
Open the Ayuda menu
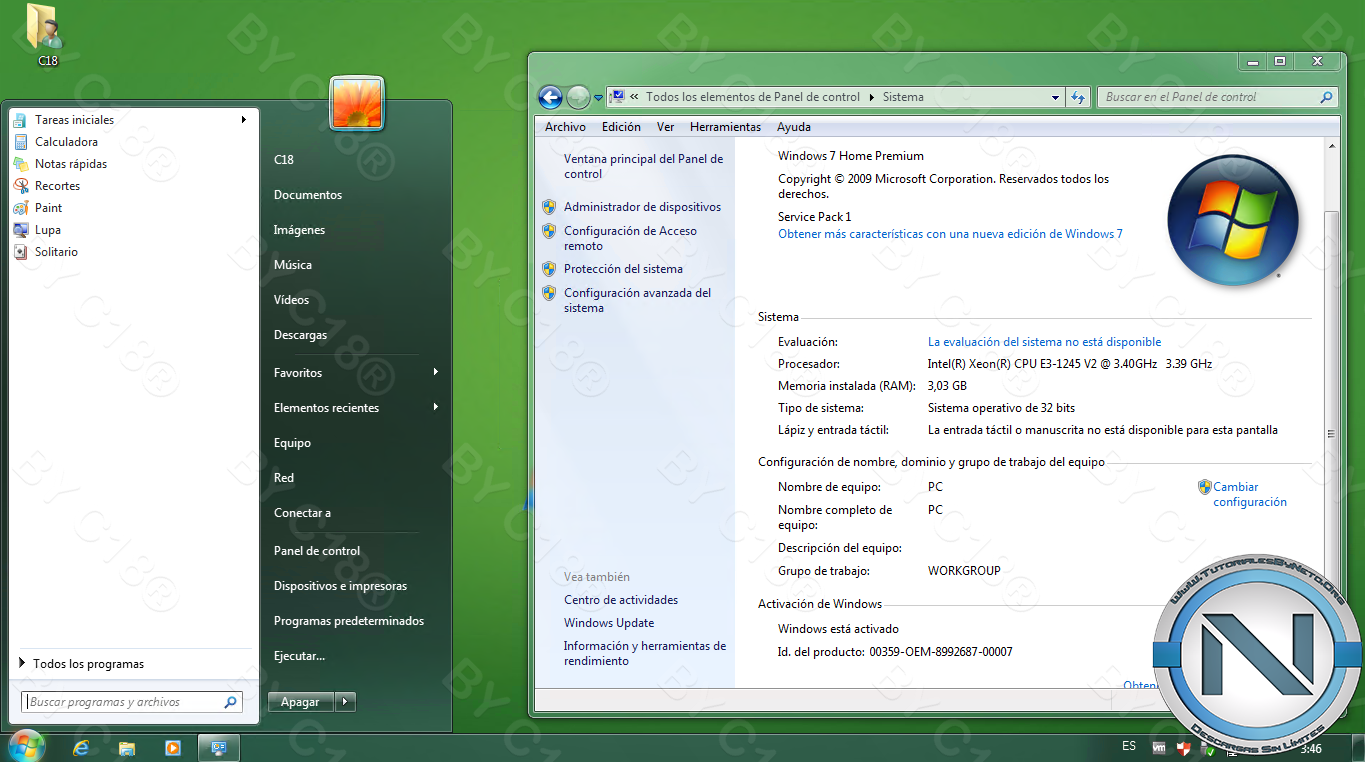click(794, 127)
